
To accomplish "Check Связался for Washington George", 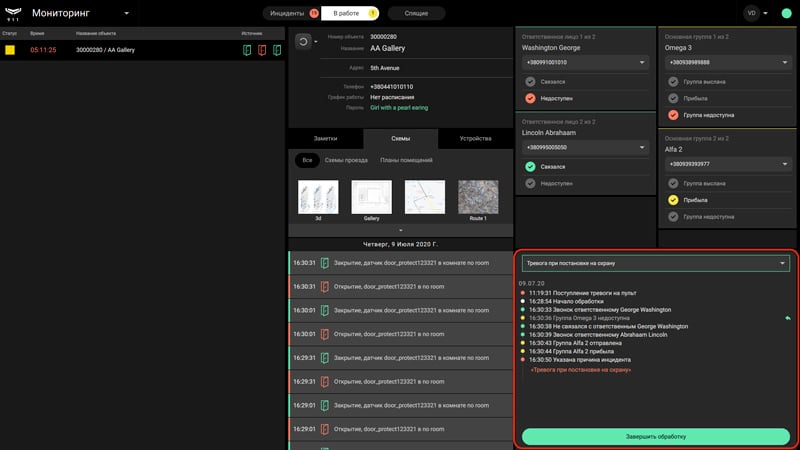I will (x=530, y=82).
